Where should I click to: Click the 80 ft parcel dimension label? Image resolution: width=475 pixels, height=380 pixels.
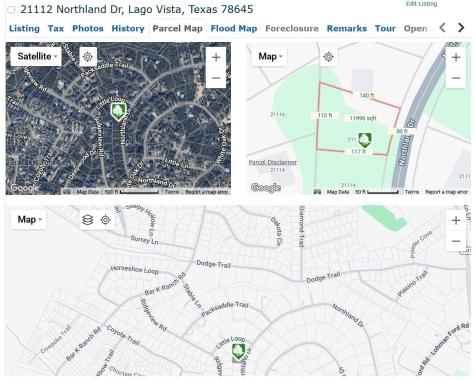tap(402, 131)
